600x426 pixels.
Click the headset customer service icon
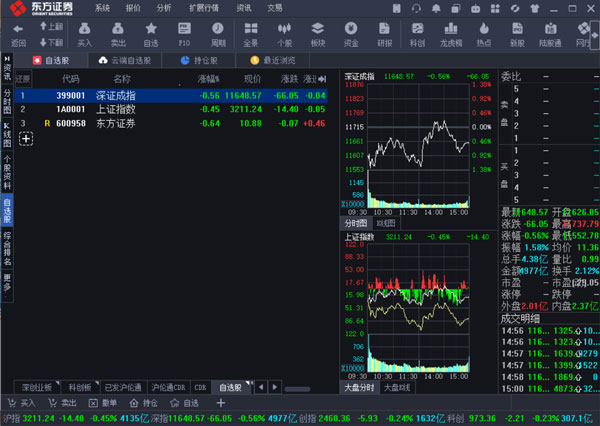coord(416,8)
